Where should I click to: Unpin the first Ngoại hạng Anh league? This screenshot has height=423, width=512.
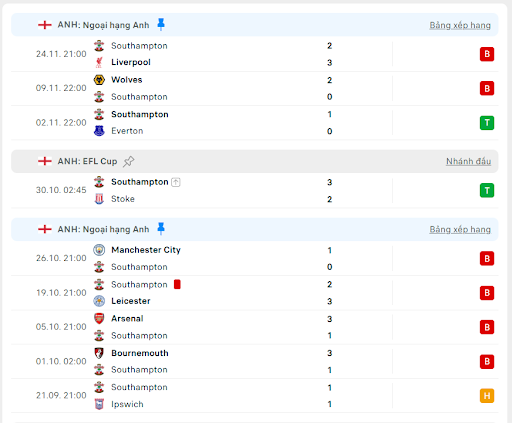161,24
